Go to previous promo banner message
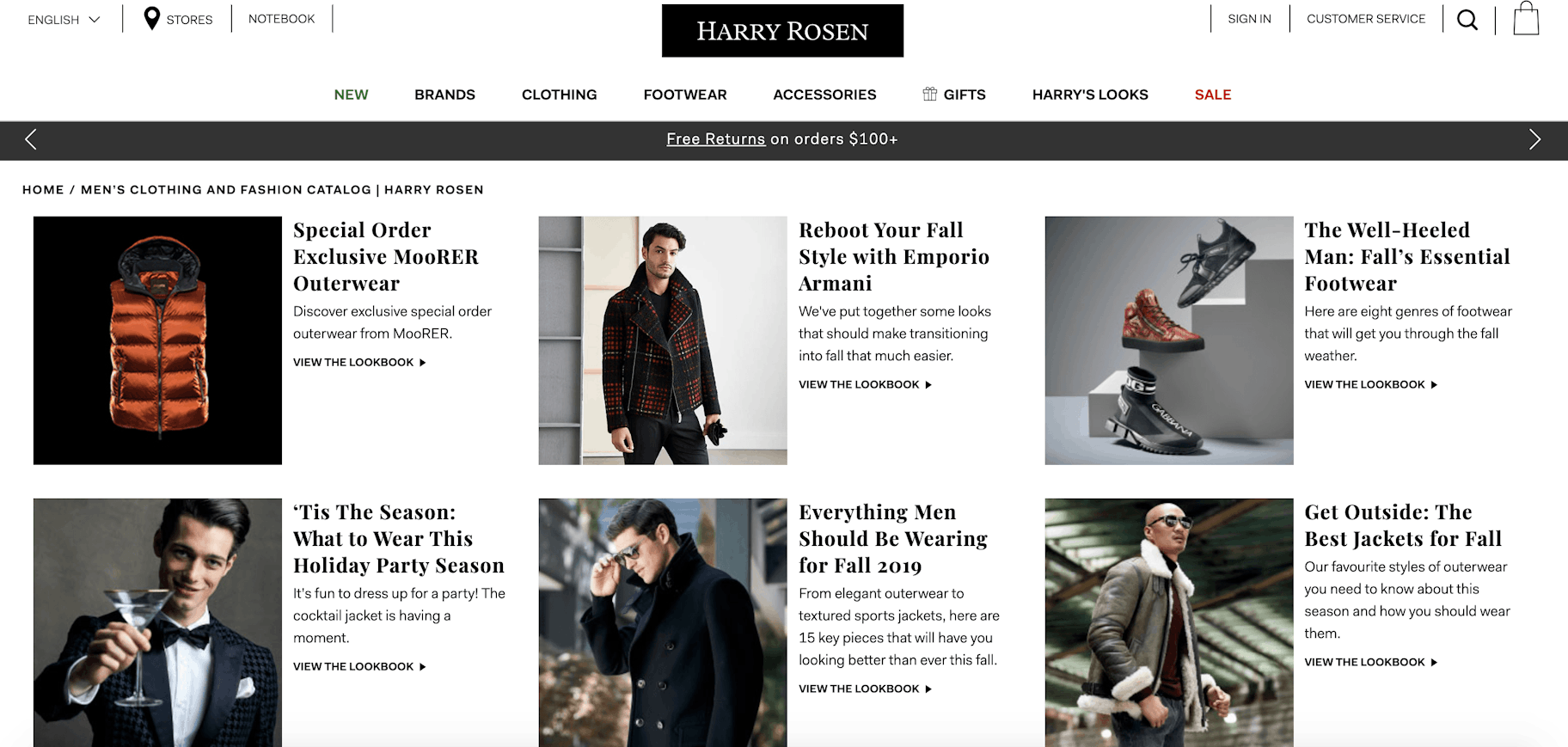The height and width of the screenshot is (747, 1568). [x=31, y=139]
